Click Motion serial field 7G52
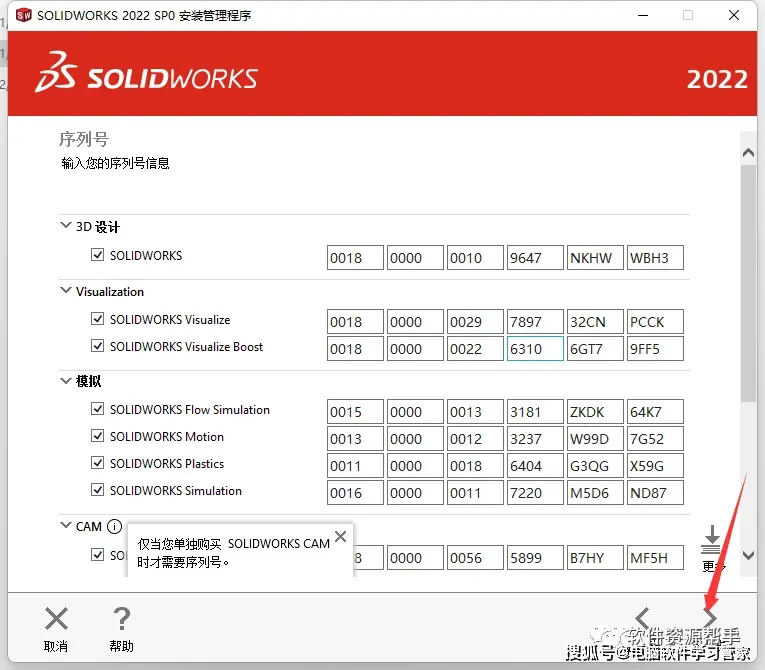The image size is (765, 670). (655, 439)
